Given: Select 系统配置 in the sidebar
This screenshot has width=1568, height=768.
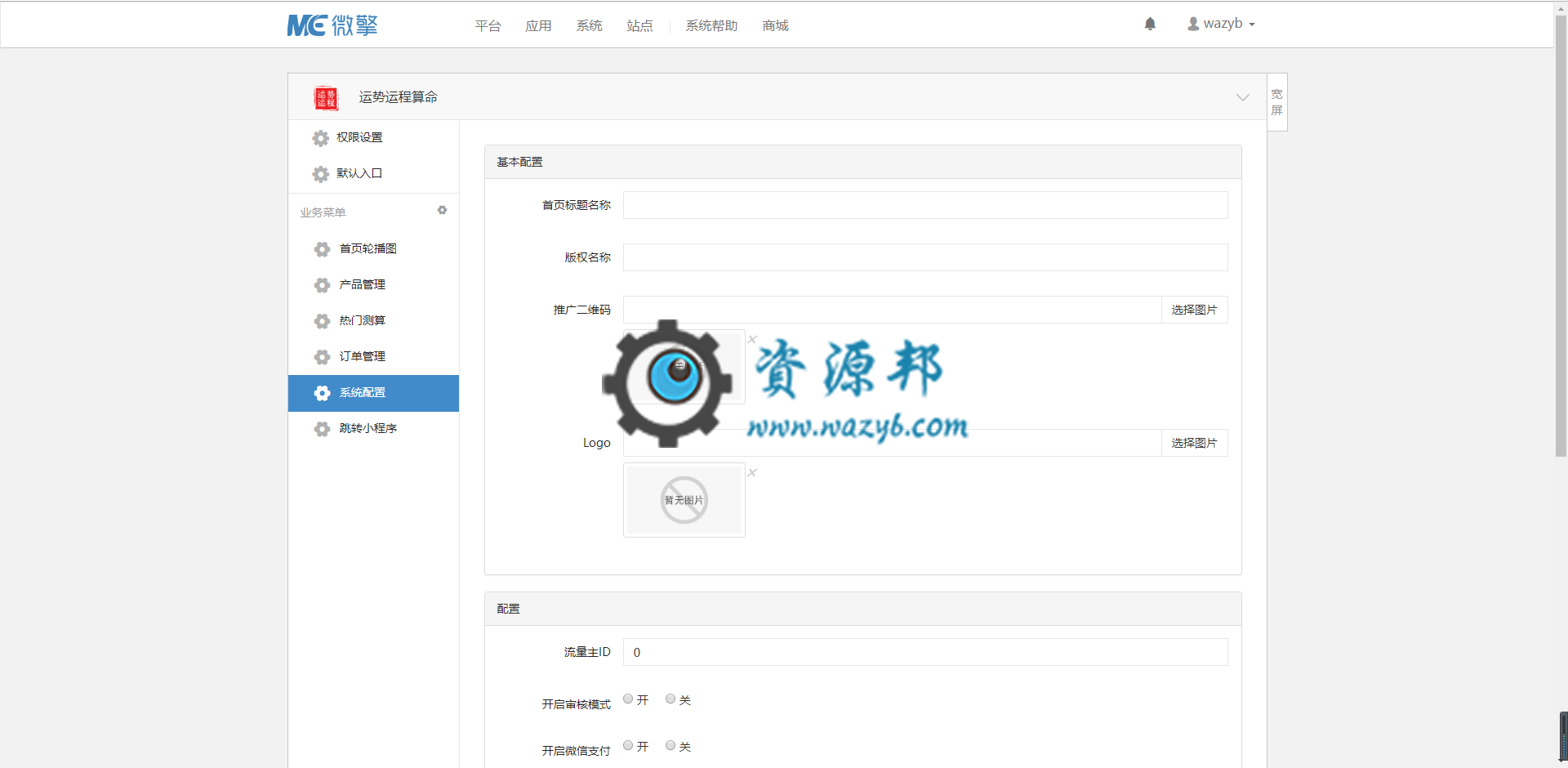Looking at the screenshot, I should click(373, 393).
